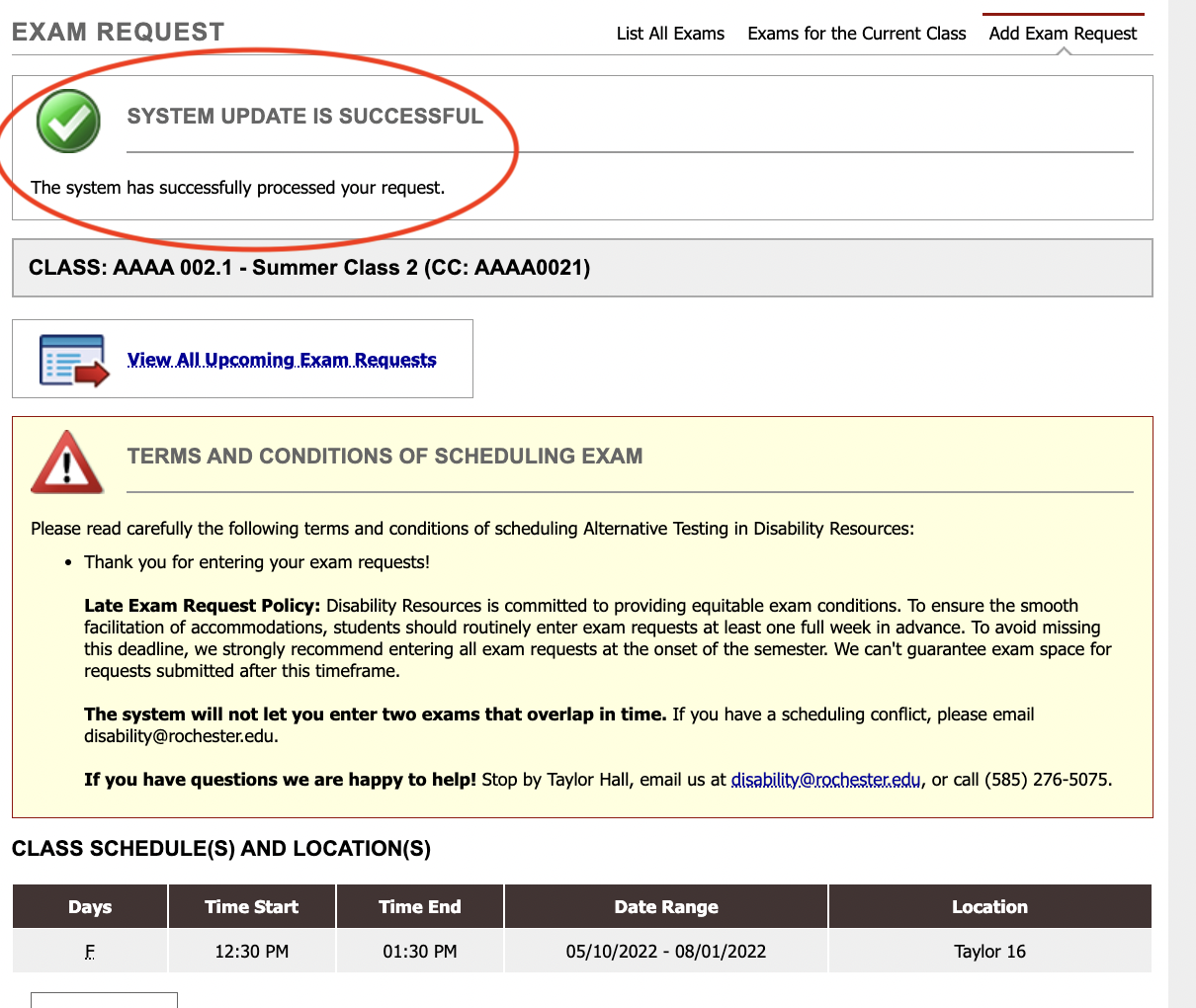
Task: Click the EXAM REQUEST page heading
Action: tap(118, 32)
